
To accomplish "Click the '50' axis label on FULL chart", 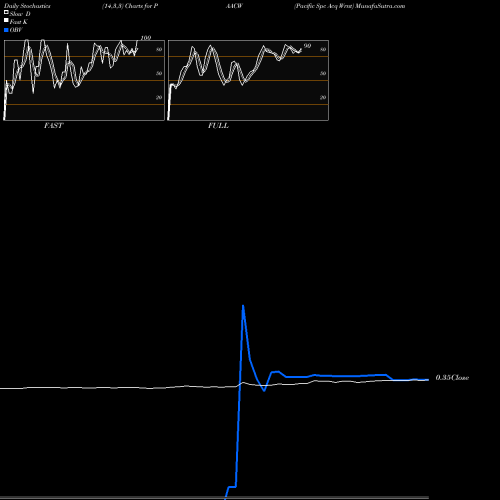I will tap(323, 74).
